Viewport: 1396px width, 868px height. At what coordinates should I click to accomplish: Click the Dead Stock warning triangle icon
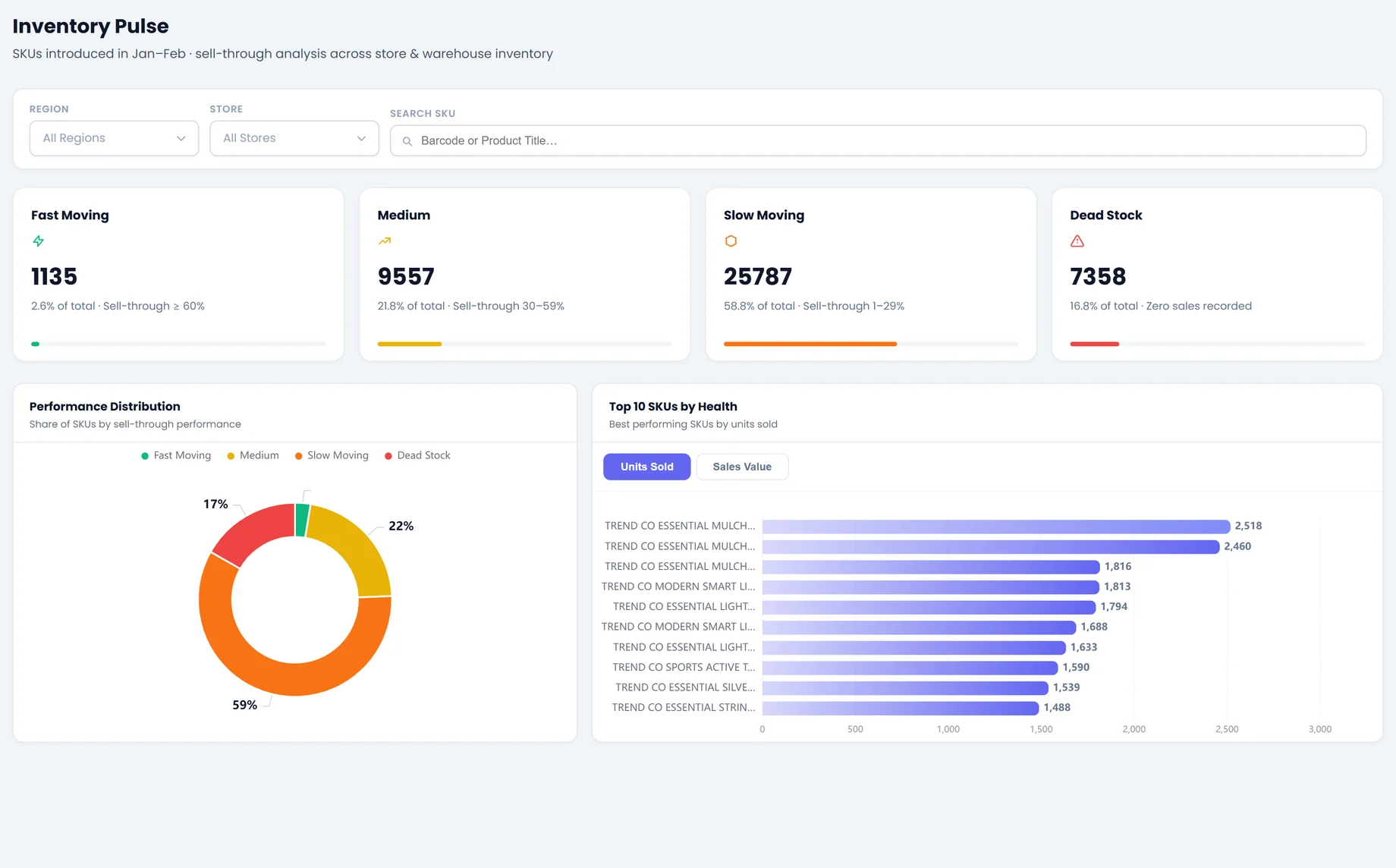pyautogui.click(x=1077, y=241)
